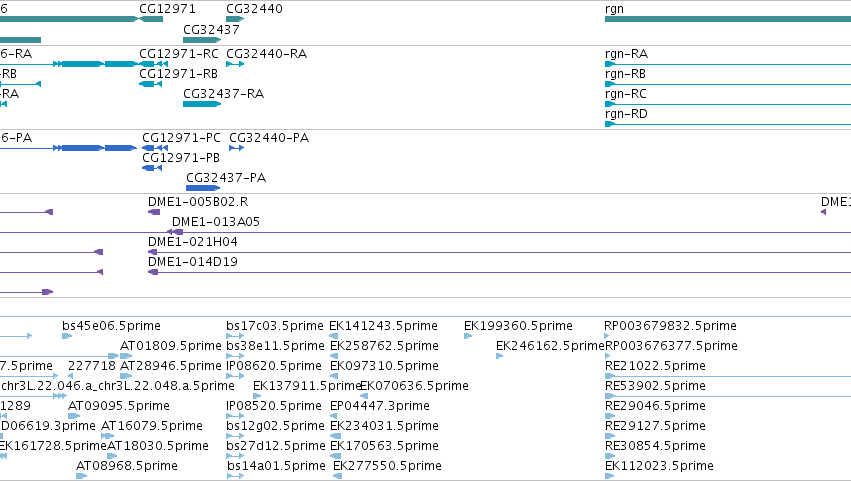Select the CG32437-RA transcript glyph

(x=202, y=104)
